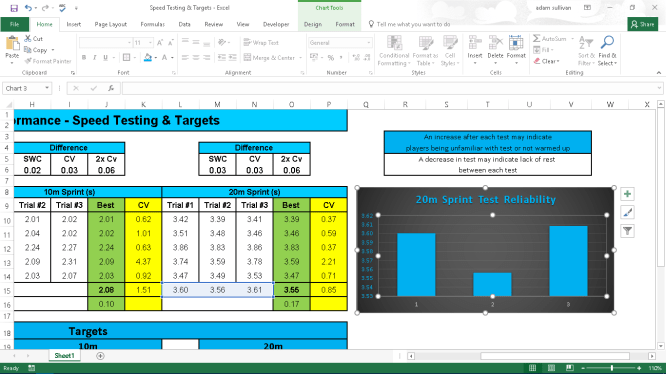Click Ribbon Display Options icon
This screenshot has width=666, height=374.
tap(587, 8)
